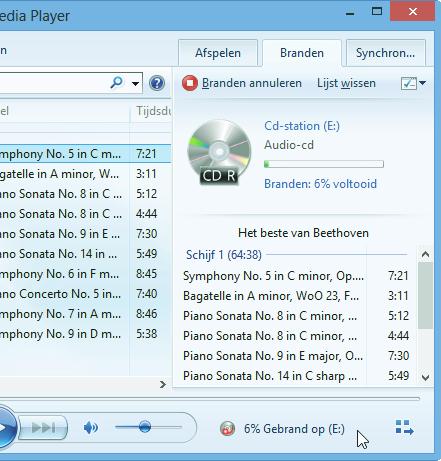The width and height of the screenshot is (441, 461).
Task: Select library Symphony No. 6 in F row
Action: coord(85,274)
